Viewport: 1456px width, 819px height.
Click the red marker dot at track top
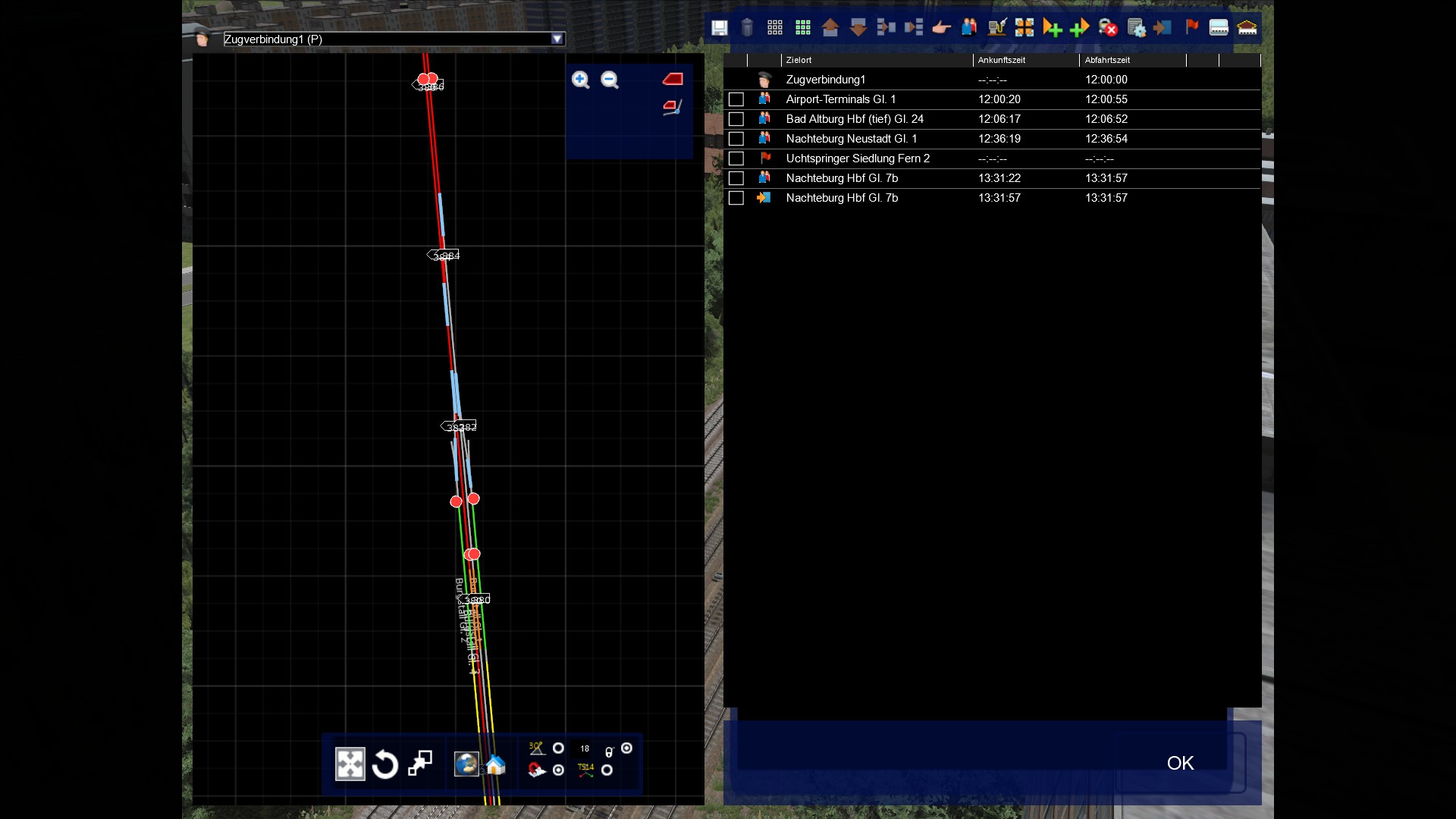click(x=424, y=79)
